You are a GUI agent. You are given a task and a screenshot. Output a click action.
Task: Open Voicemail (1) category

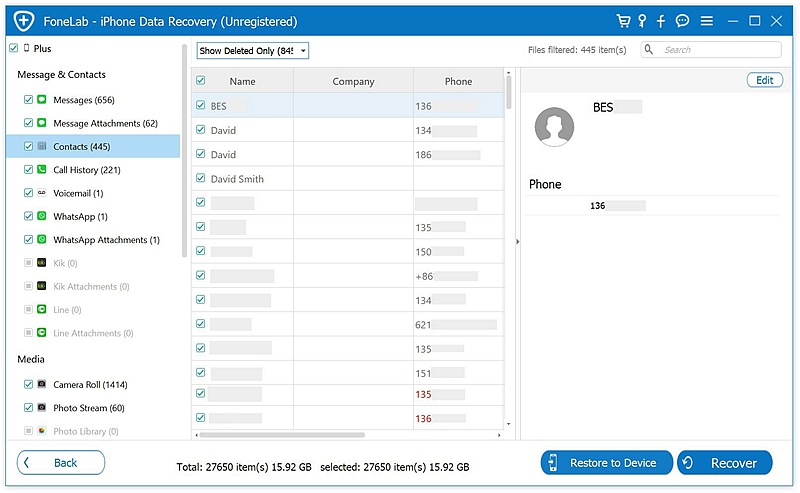[78, 193]
